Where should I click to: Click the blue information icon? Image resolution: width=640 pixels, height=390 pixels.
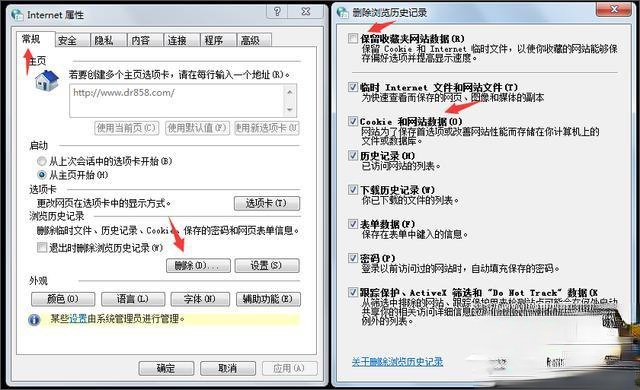(x=34, y=319)
